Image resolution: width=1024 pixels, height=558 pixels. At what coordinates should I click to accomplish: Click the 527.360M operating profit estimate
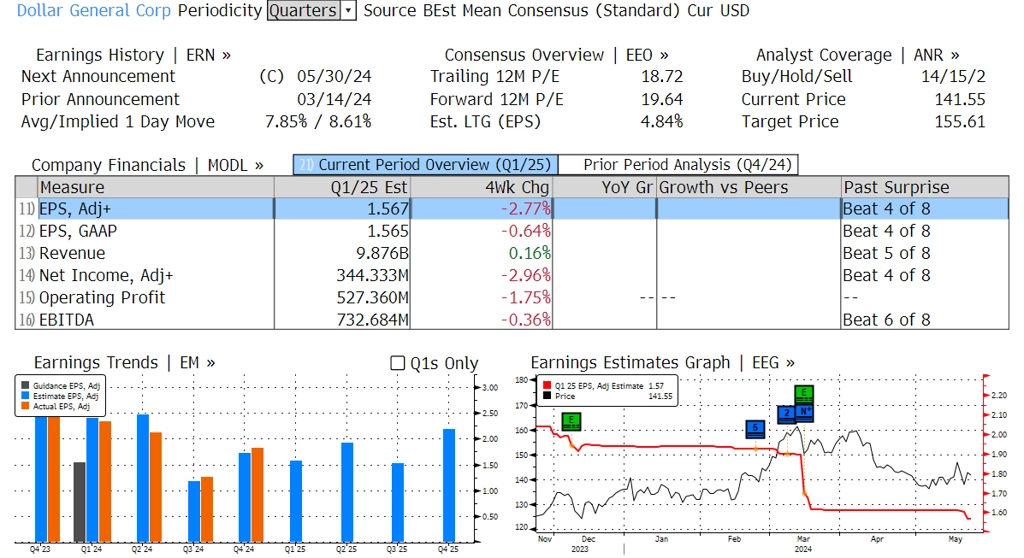point(372,298)
